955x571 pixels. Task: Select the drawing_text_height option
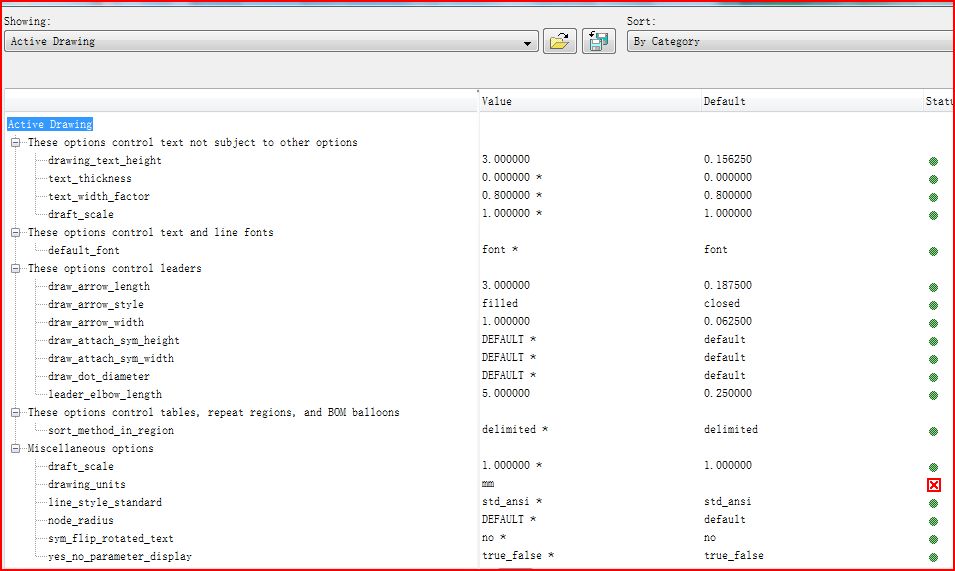pyautogui.click(x=105, y=161)
